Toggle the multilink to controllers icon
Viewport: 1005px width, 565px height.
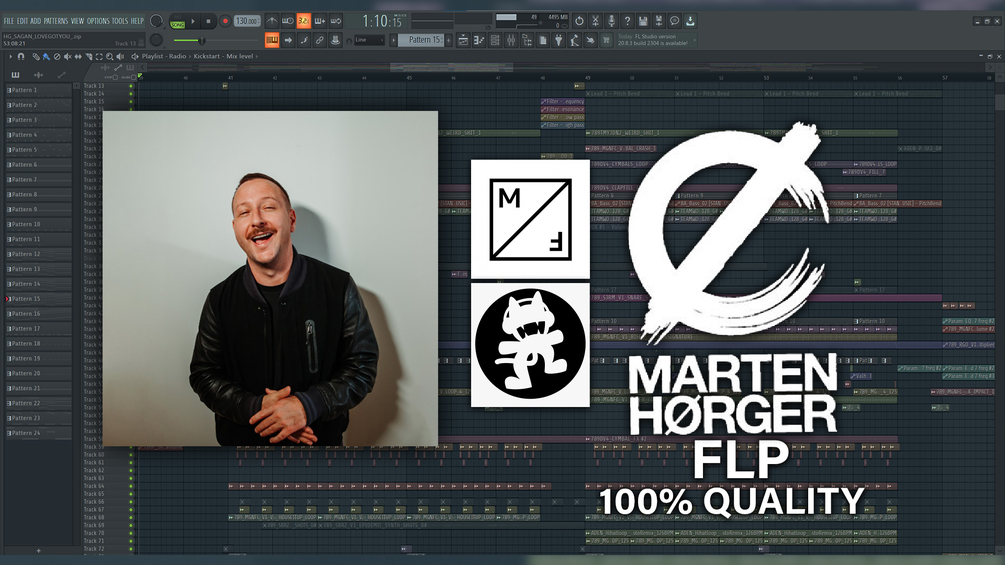point(319,40)
